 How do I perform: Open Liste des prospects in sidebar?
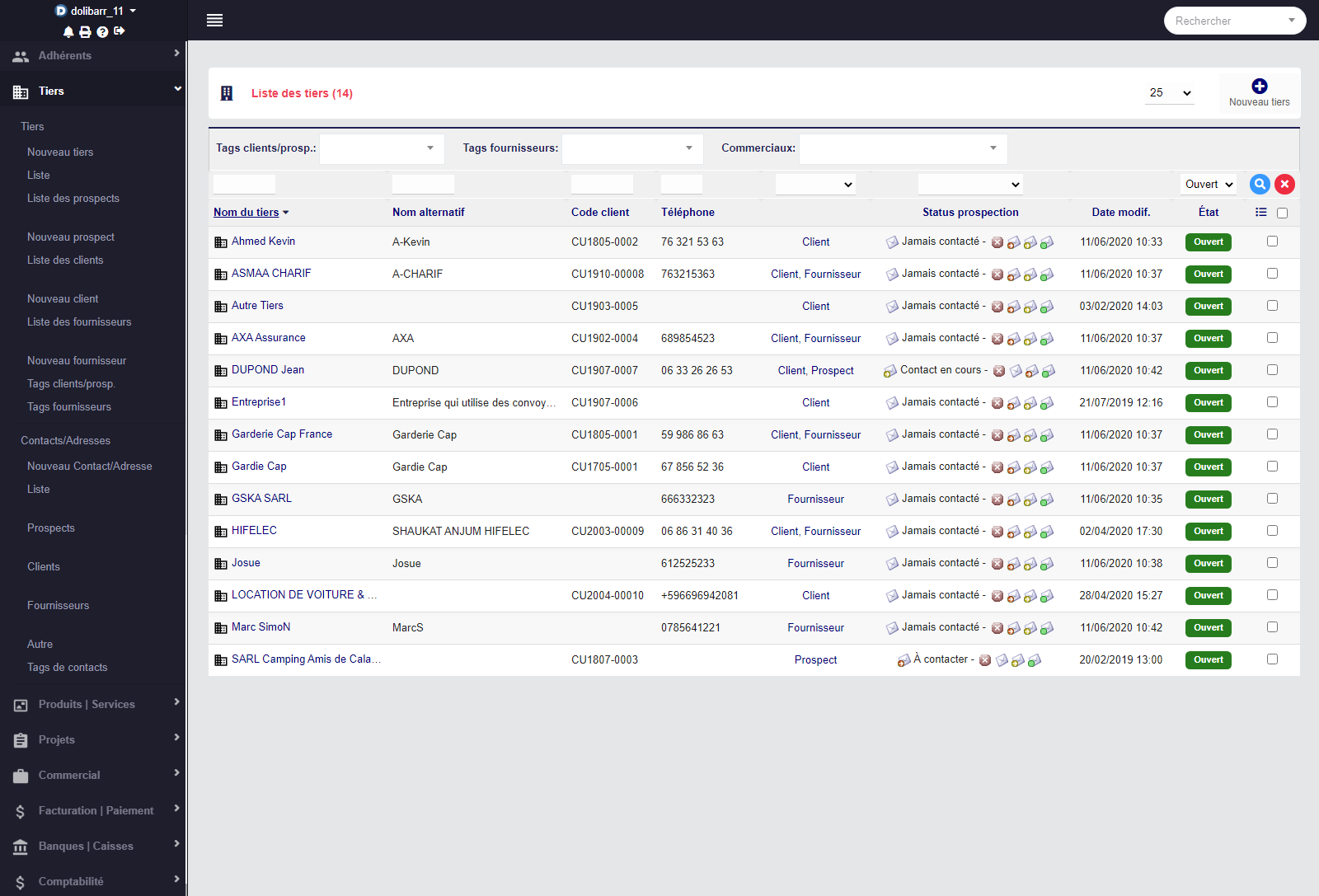click(x=73, y=199)
